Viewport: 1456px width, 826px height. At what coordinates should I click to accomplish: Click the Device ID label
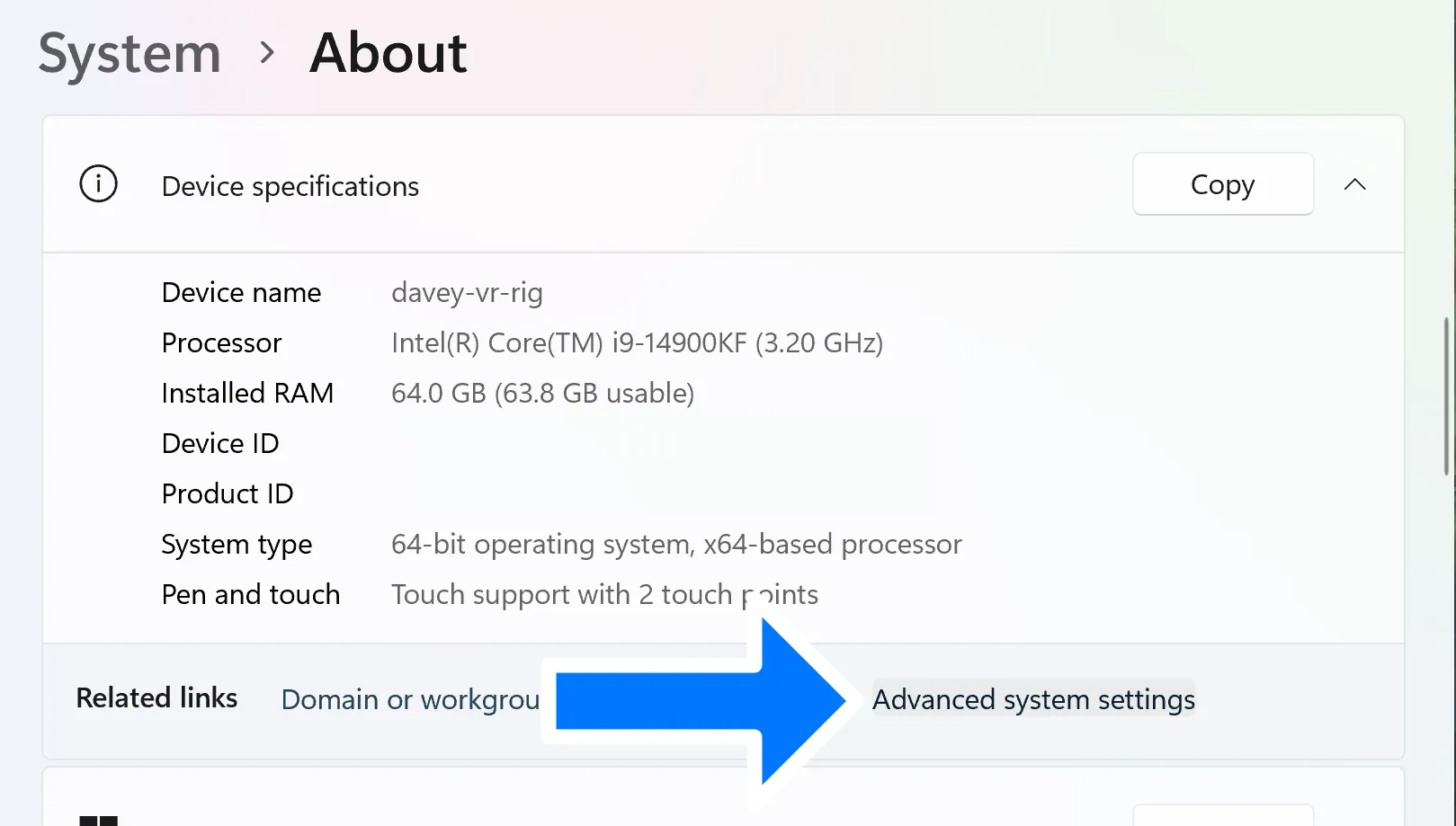coord(220,443)
